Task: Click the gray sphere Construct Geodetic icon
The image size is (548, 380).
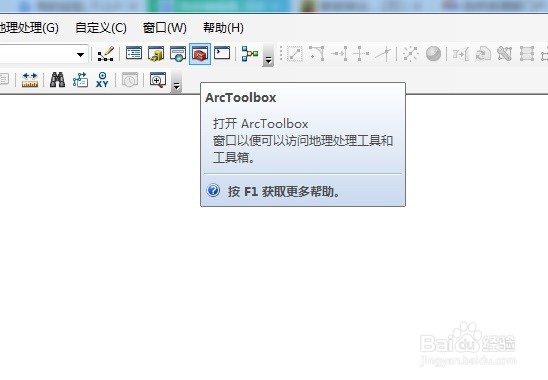Action: coord(433,54)
